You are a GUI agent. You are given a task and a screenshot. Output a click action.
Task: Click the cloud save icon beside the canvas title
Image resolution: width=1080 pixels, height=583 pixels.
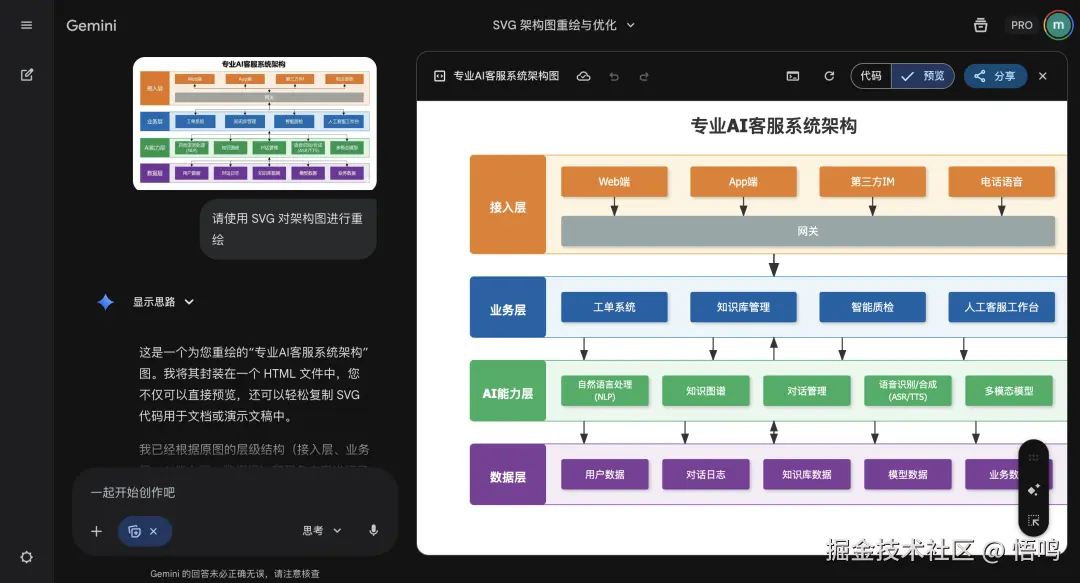[x=583, y=76]
